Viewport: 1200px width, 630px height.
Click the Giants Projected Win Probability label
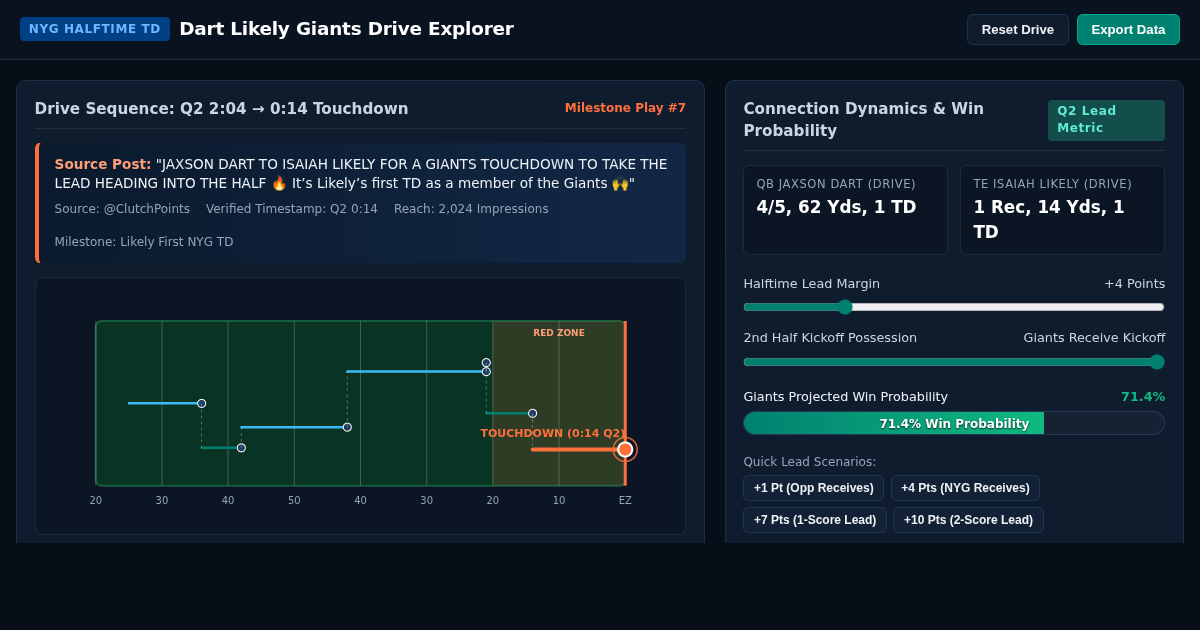tap(845, 397)
